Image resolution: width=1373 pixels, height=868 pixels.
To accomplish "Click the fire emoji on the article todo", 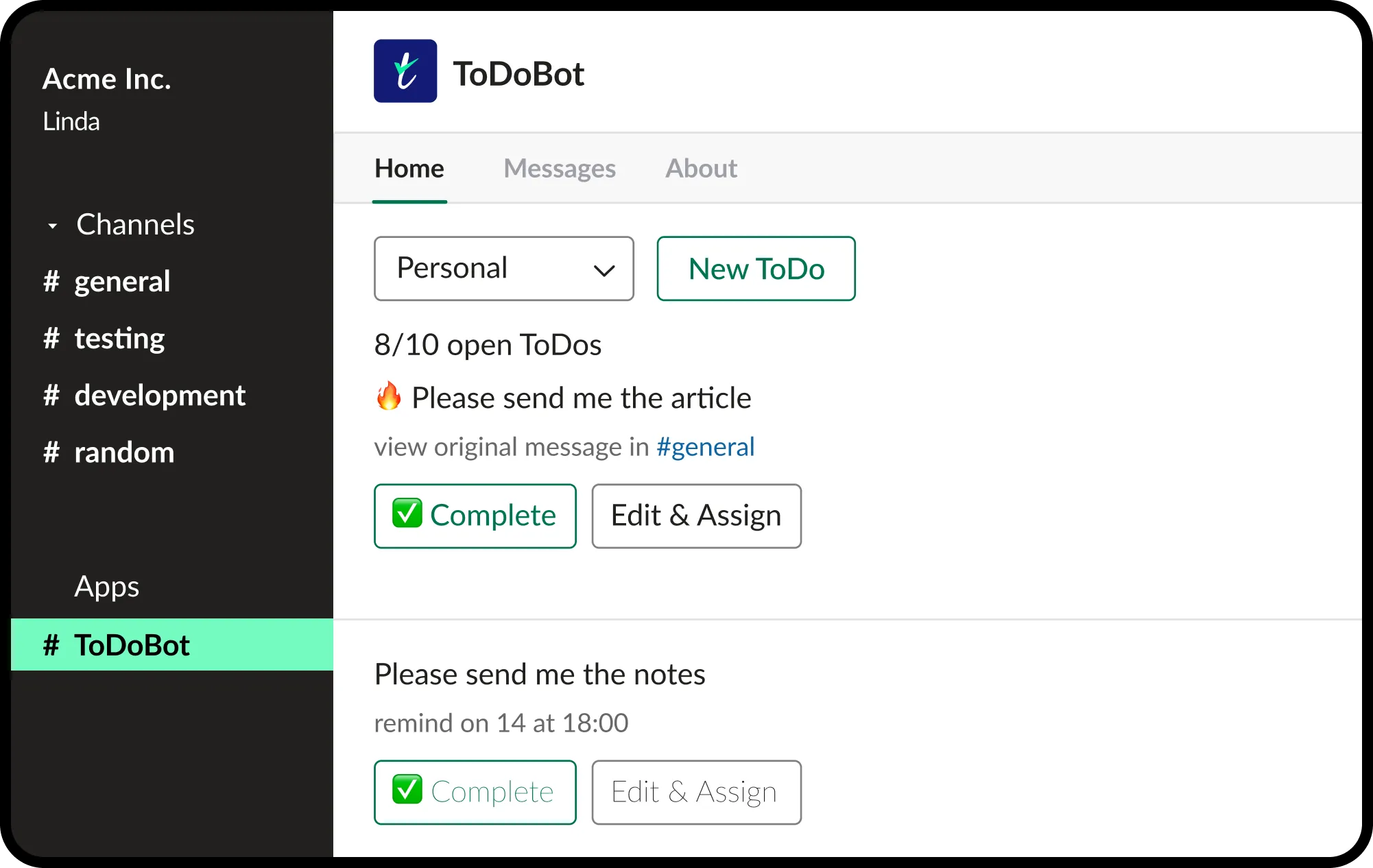I will [389, 396].
